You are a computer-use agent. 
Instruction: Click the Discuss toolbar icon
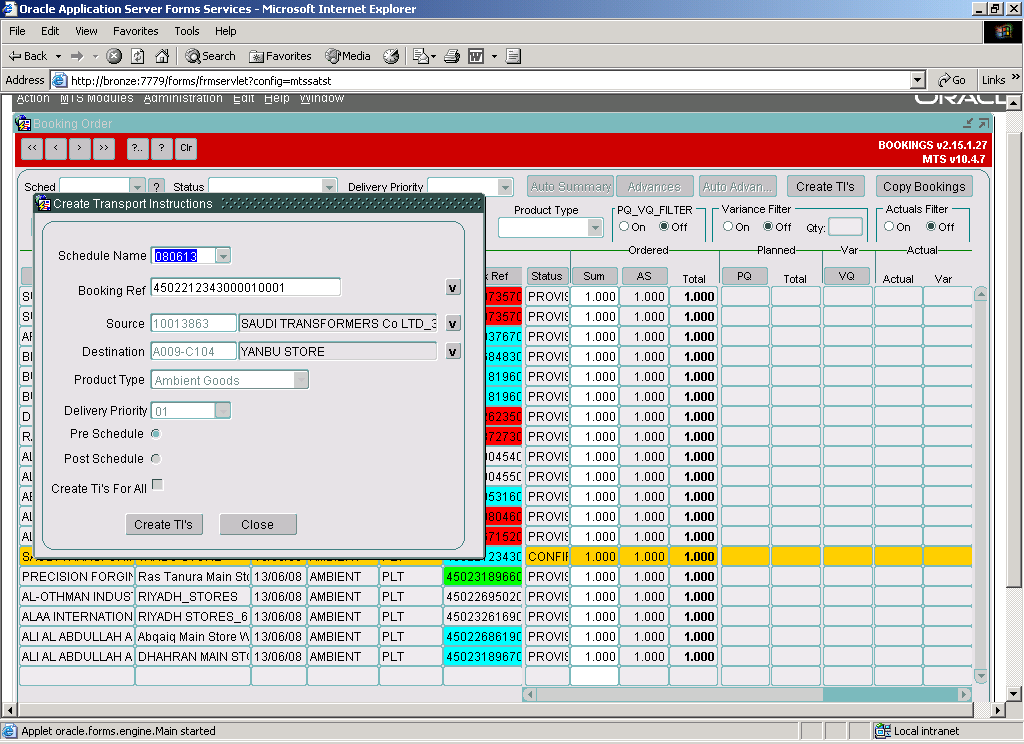(513, 56)
